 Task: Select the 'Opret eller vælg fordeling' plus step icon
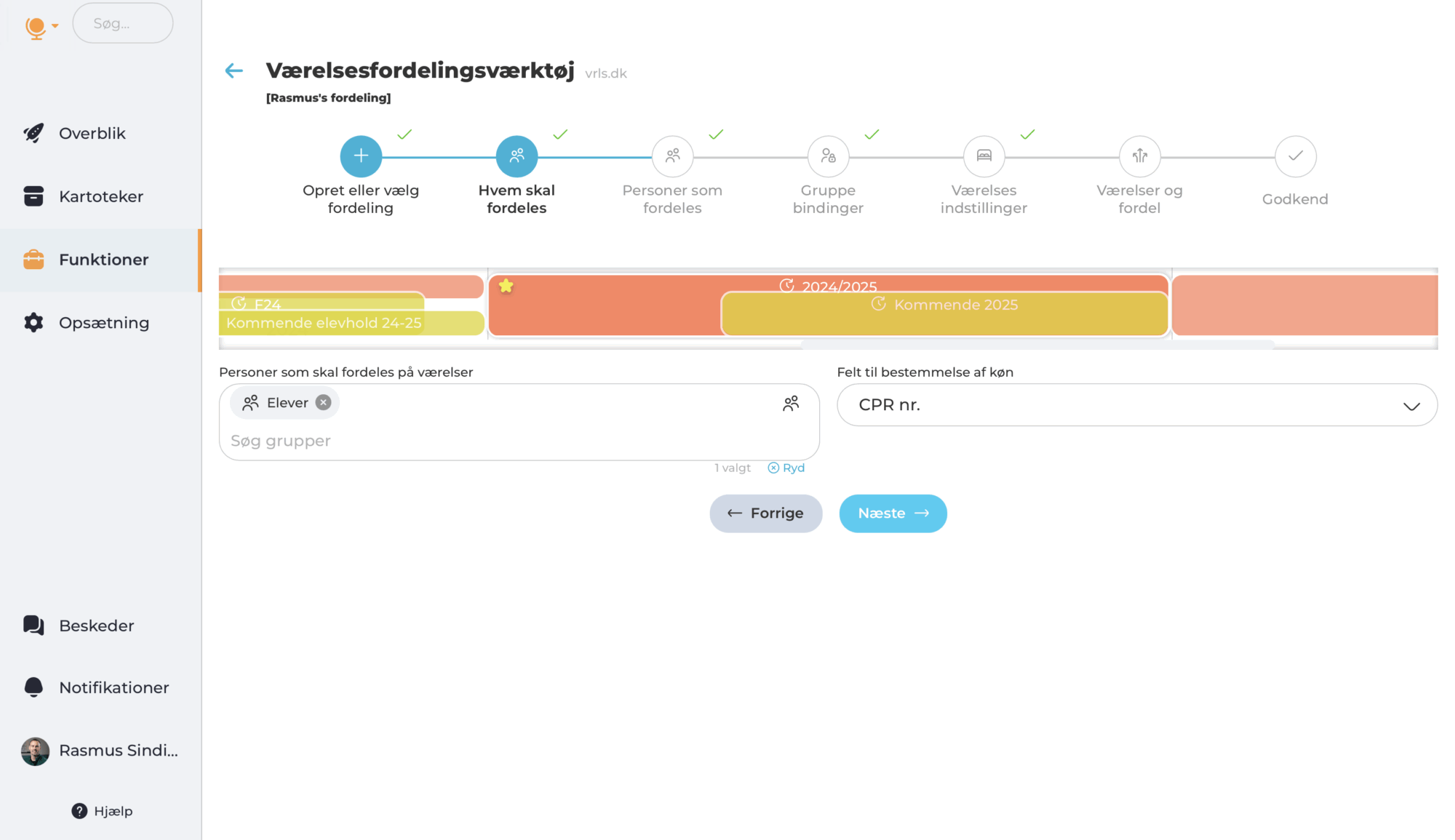pos(361,156)
